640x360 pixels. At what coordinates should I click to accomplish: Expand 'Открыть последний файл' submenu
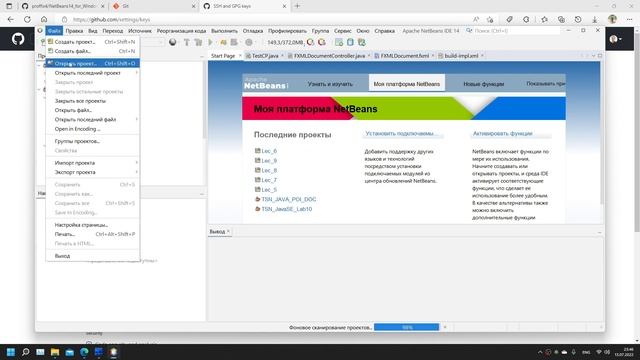tap(93, 120)
